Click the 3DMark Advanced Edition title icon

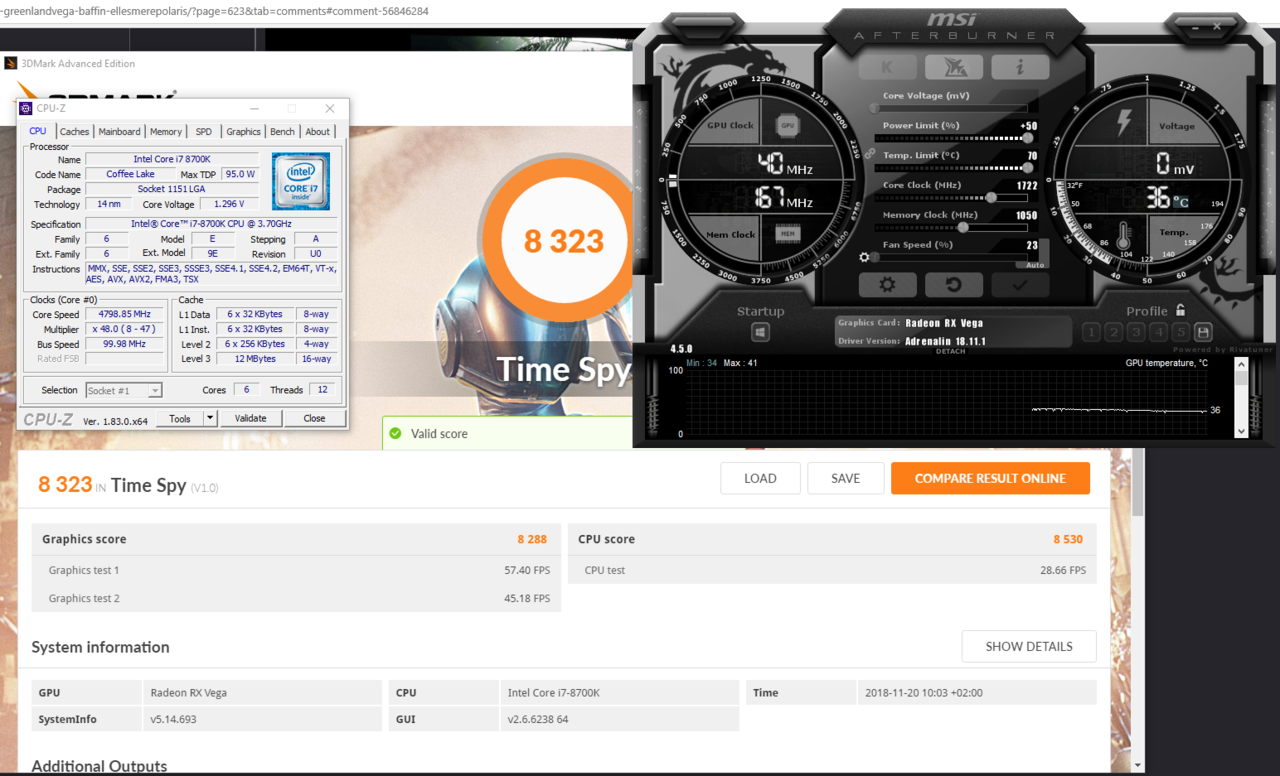coord(11,63)
